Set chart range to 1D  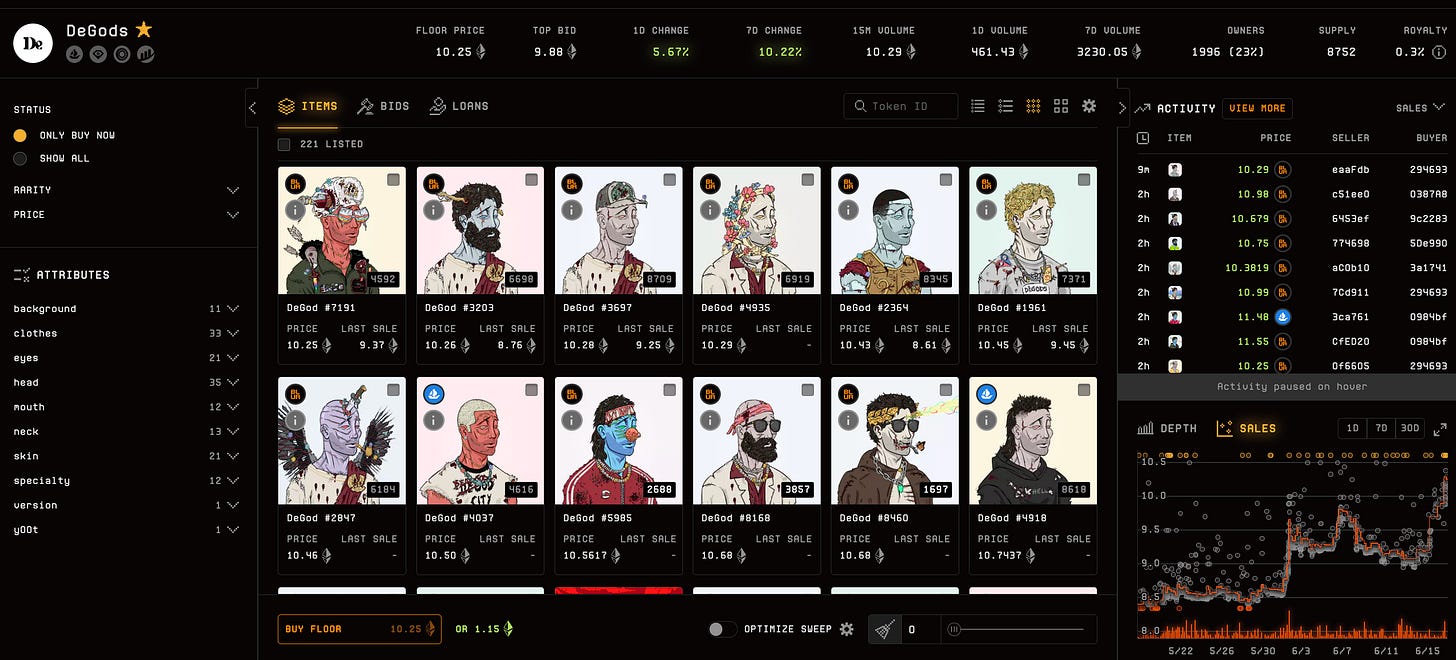[1353, 428]
